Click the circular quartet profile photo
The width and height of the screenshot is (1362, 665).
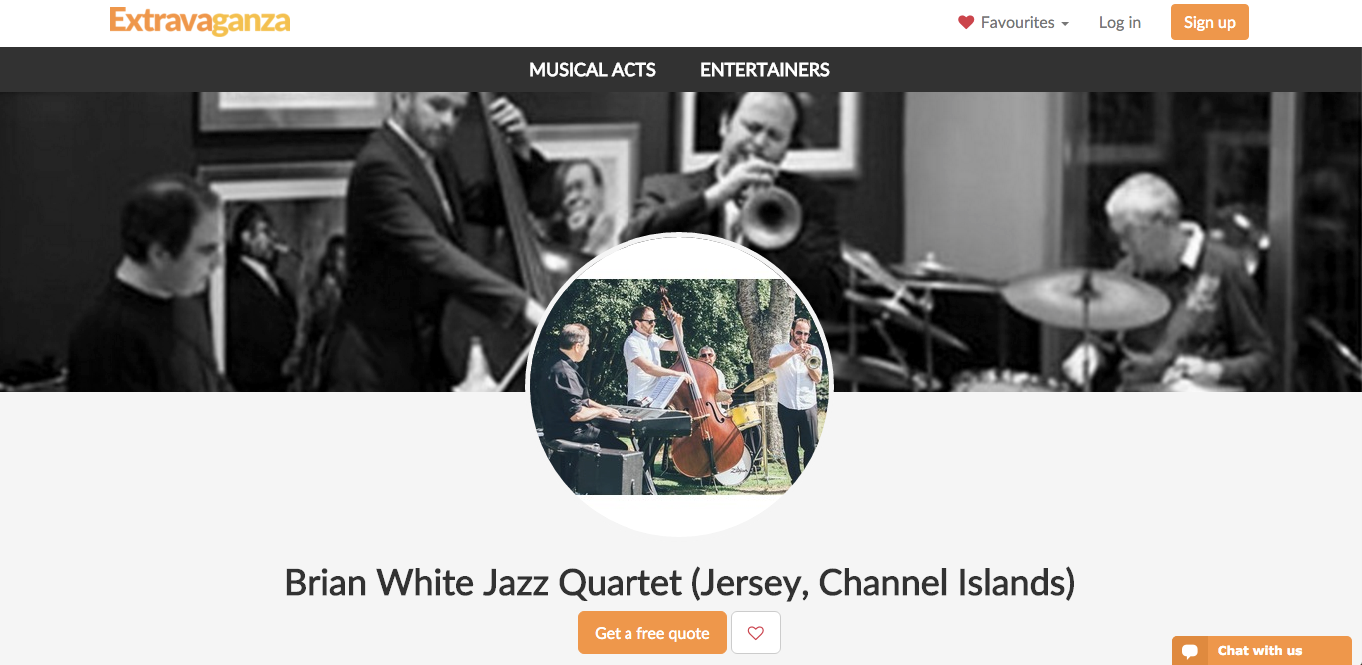click(x=680, y=385)
